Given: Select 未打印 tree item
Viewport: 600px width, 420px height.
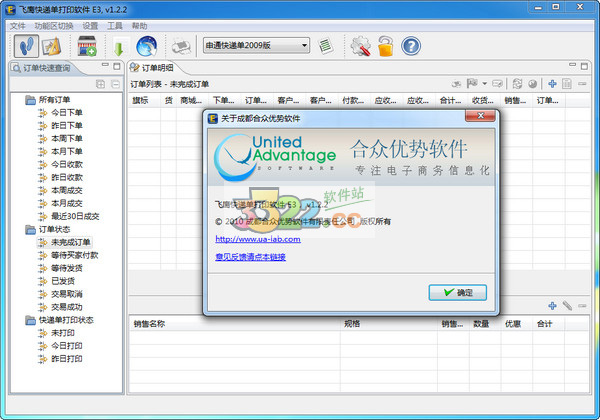Looking at the screenshot, I should coord(57,333).
